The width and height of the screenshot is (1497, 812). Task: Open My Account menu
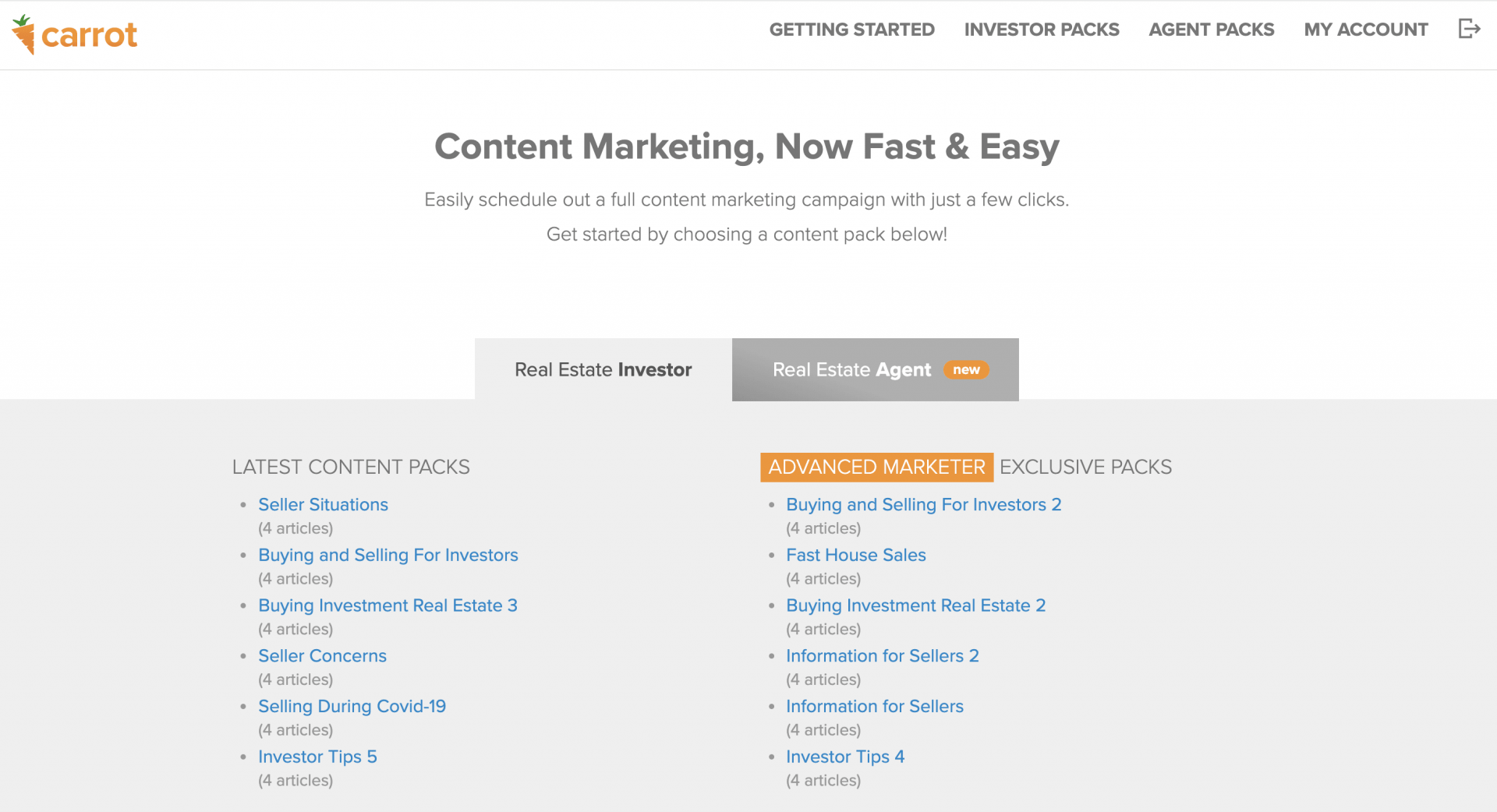click(x=1365, y=30)
